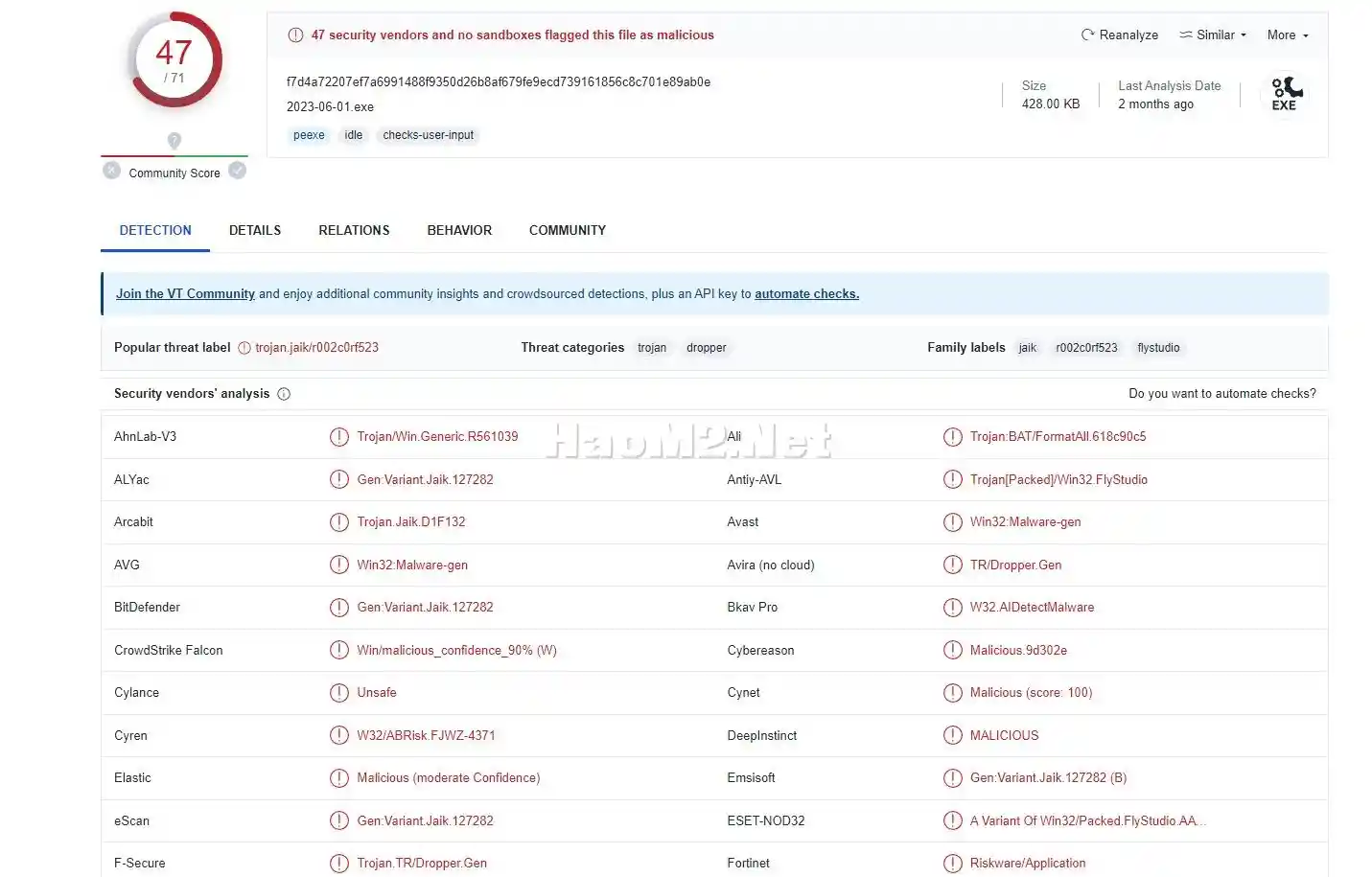Click Trojan:BAT/FormatAll.618c90c5 detection name
The image size is (1372, 877).
(x=1058, y=437)
